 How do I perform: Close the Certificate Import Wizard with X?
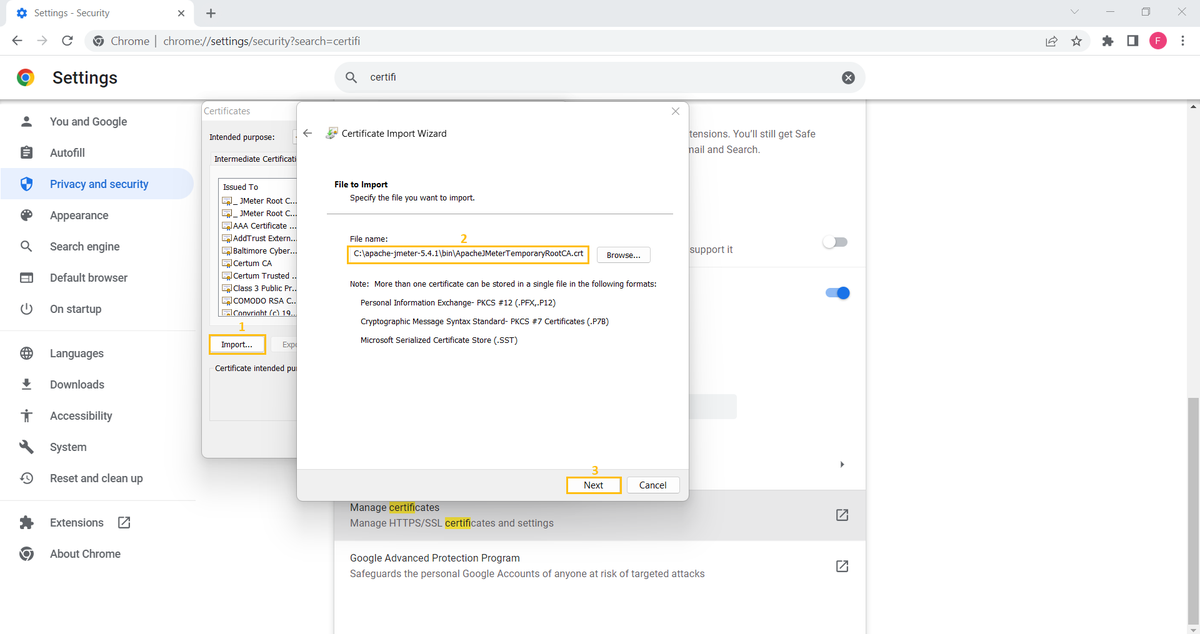click(675, 111)
